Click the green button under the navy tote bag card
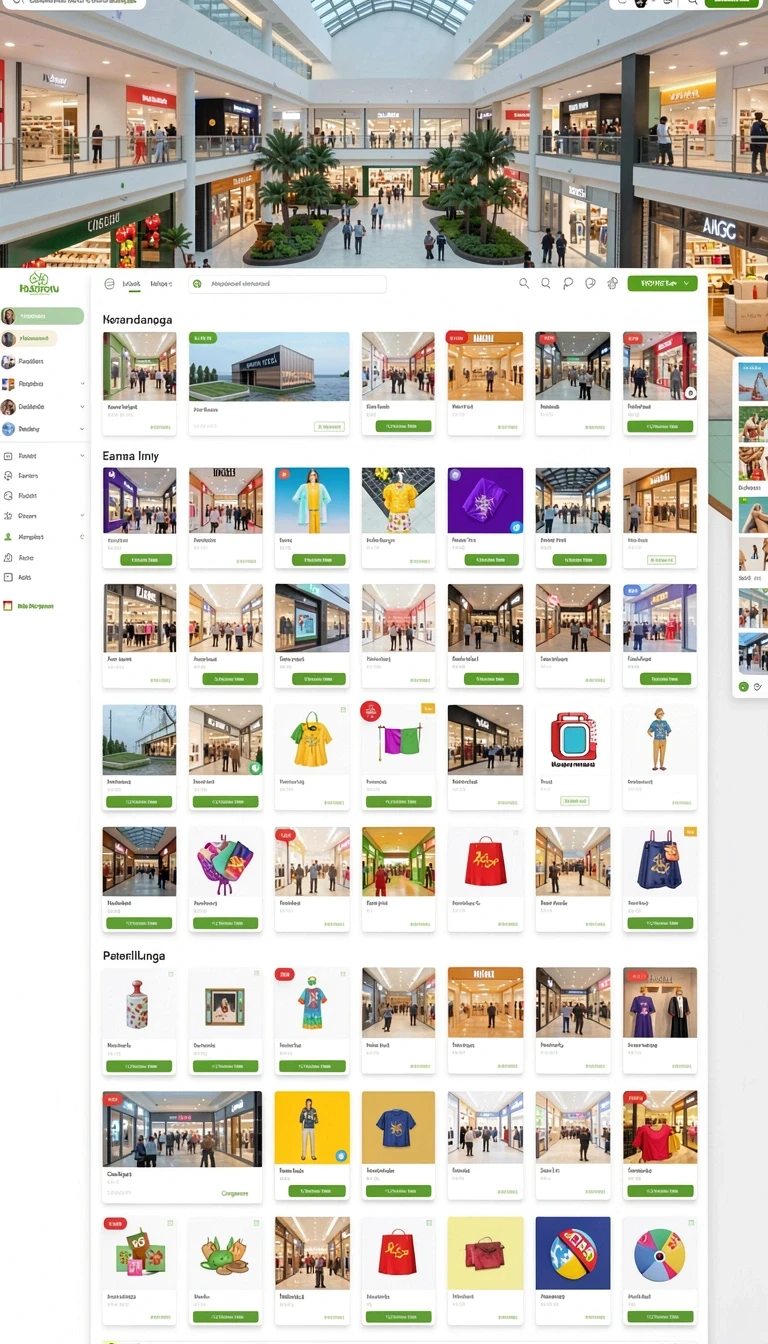Viewport: 768px width, 1344px height. pyautogui.click(x=660, y=924)
